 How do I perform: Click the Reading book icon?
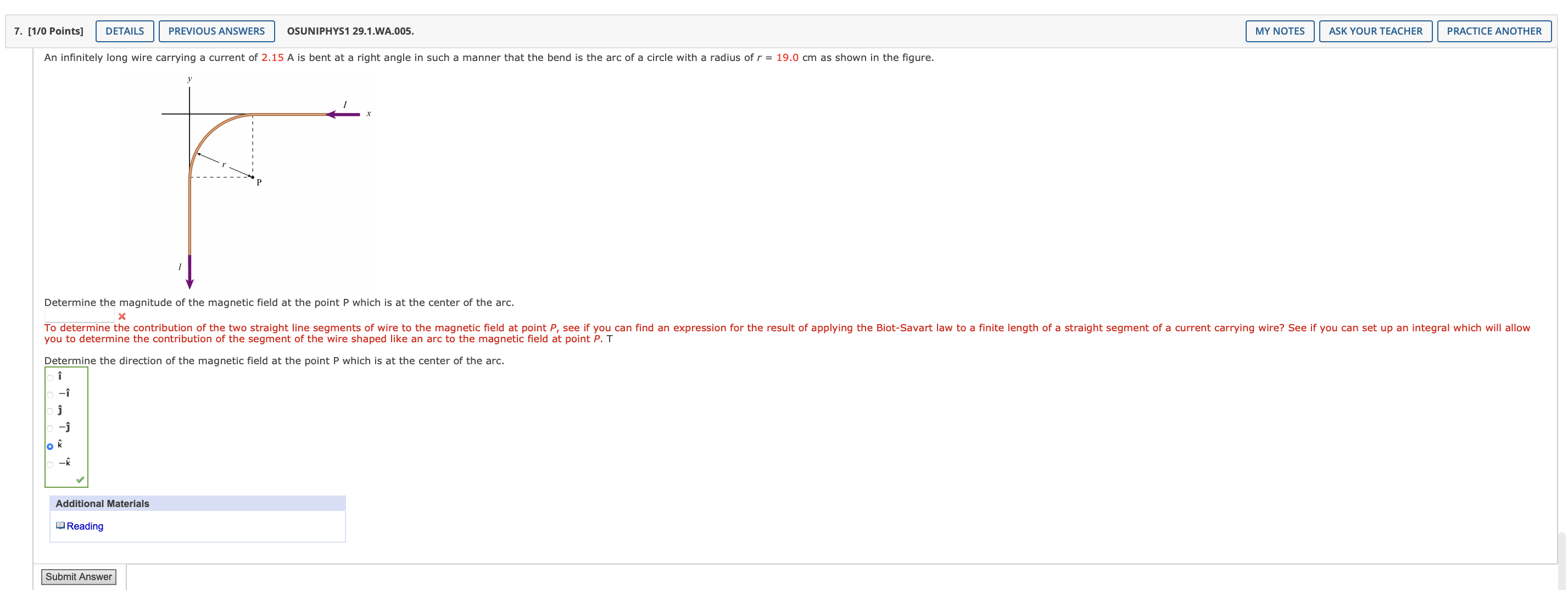click(x=62, y=526)
